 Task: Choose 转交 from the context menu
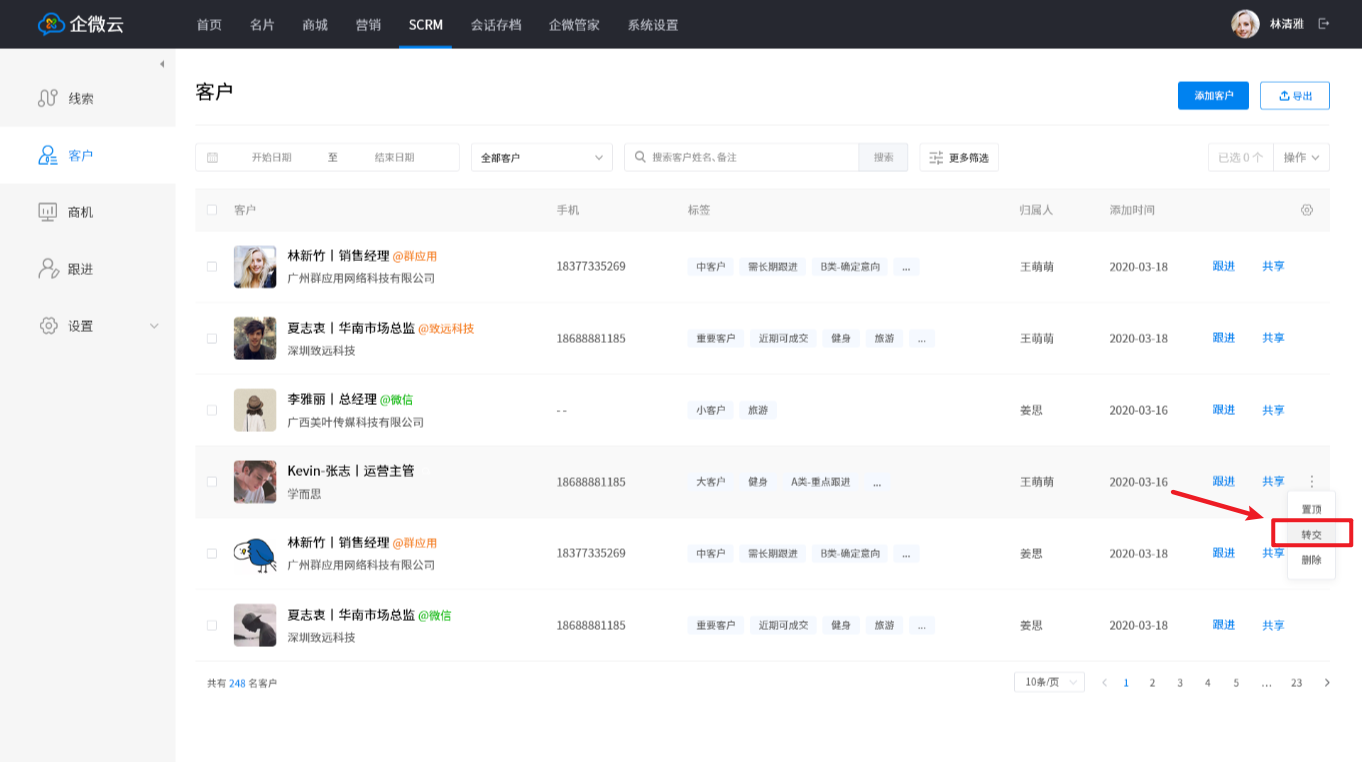(x=1311, y=534)
